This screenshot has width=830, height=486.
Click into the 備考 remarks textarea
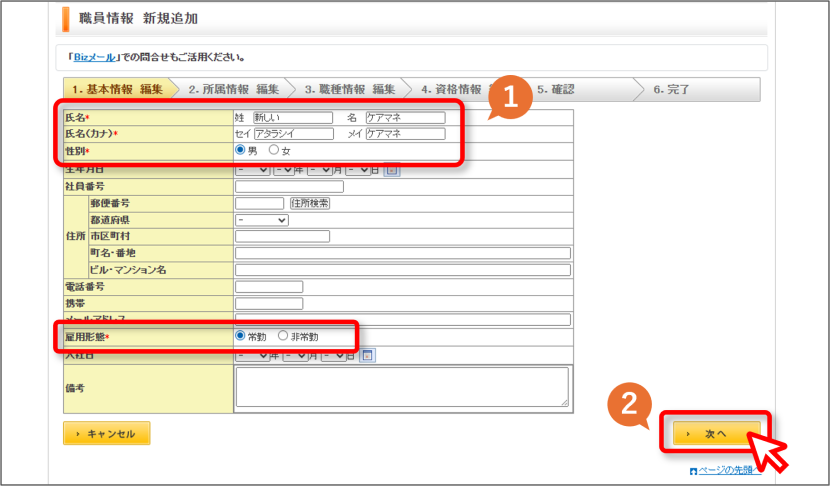point(402,388)
